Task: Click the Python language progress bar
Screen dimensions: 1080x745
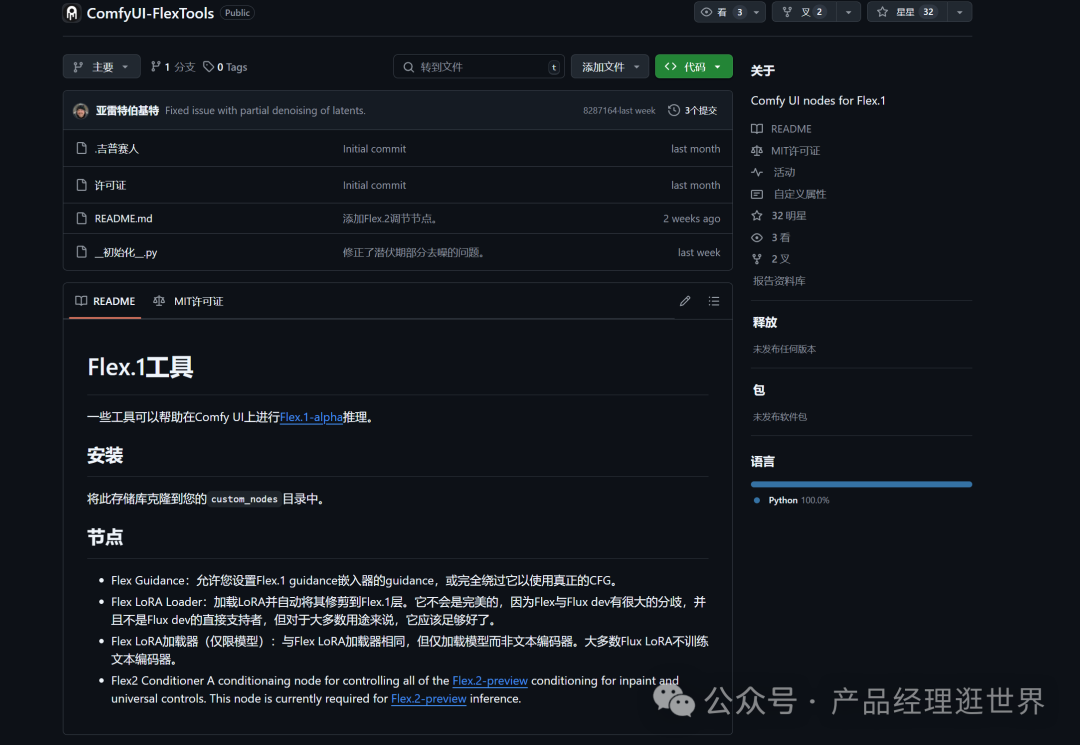Action: coord(861,484)
